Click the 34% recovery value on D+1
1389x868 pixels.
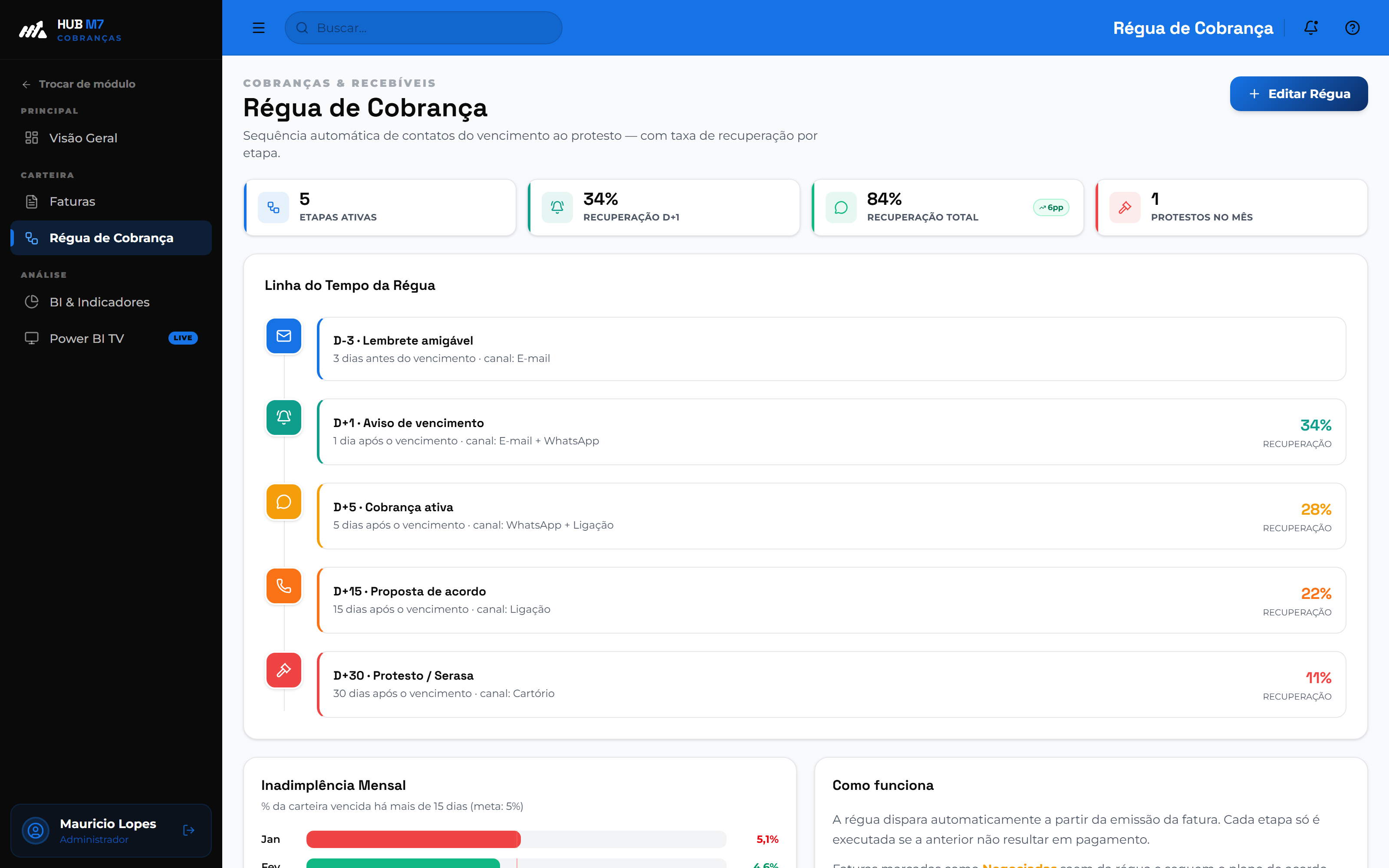pyautogui.click(x=1316, y=425)
